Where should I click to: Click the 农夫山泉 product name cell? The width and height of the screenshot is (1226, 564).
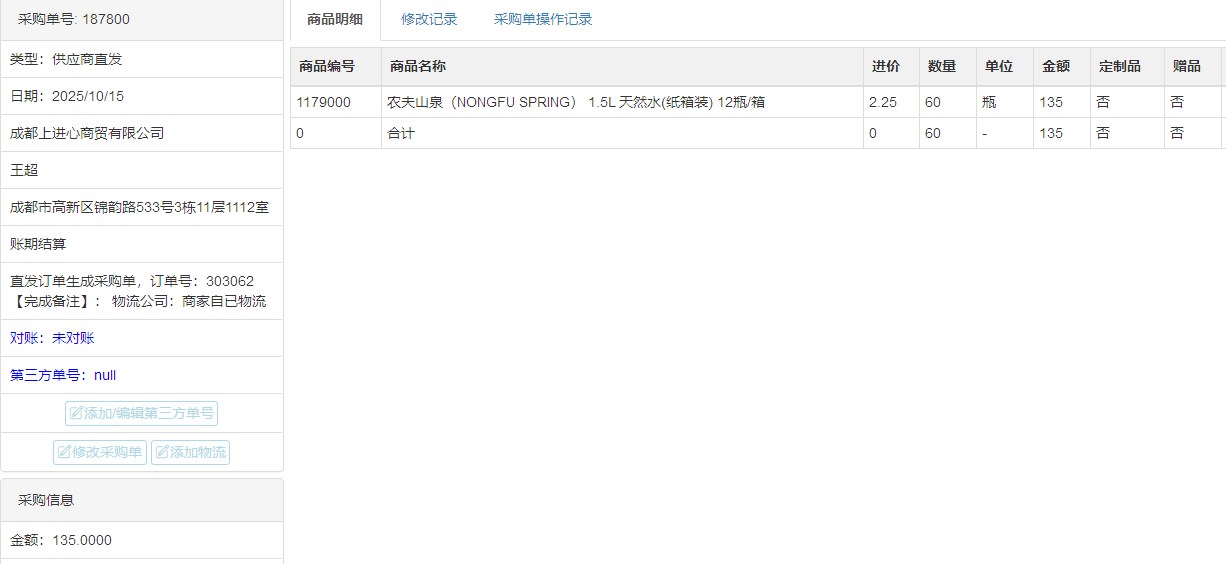(576, 102)
